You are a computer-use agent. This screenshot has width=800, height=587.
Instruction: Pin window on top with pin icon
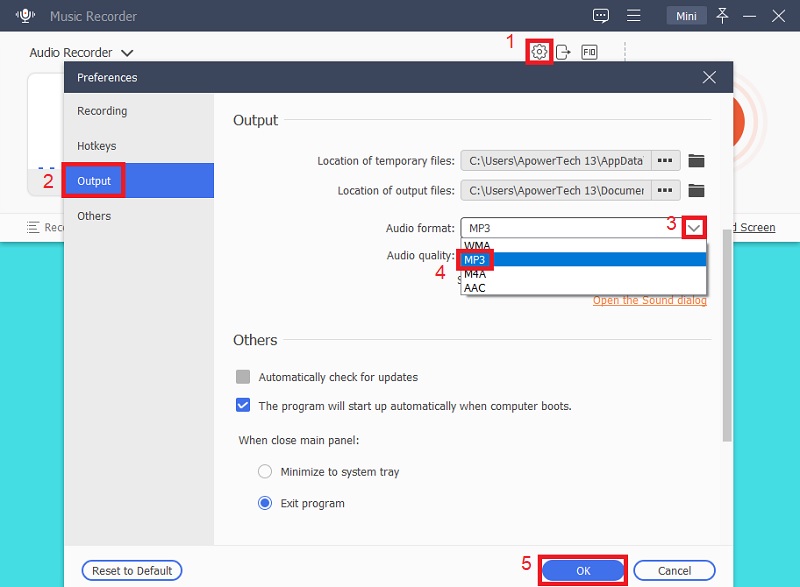[722, 16]
